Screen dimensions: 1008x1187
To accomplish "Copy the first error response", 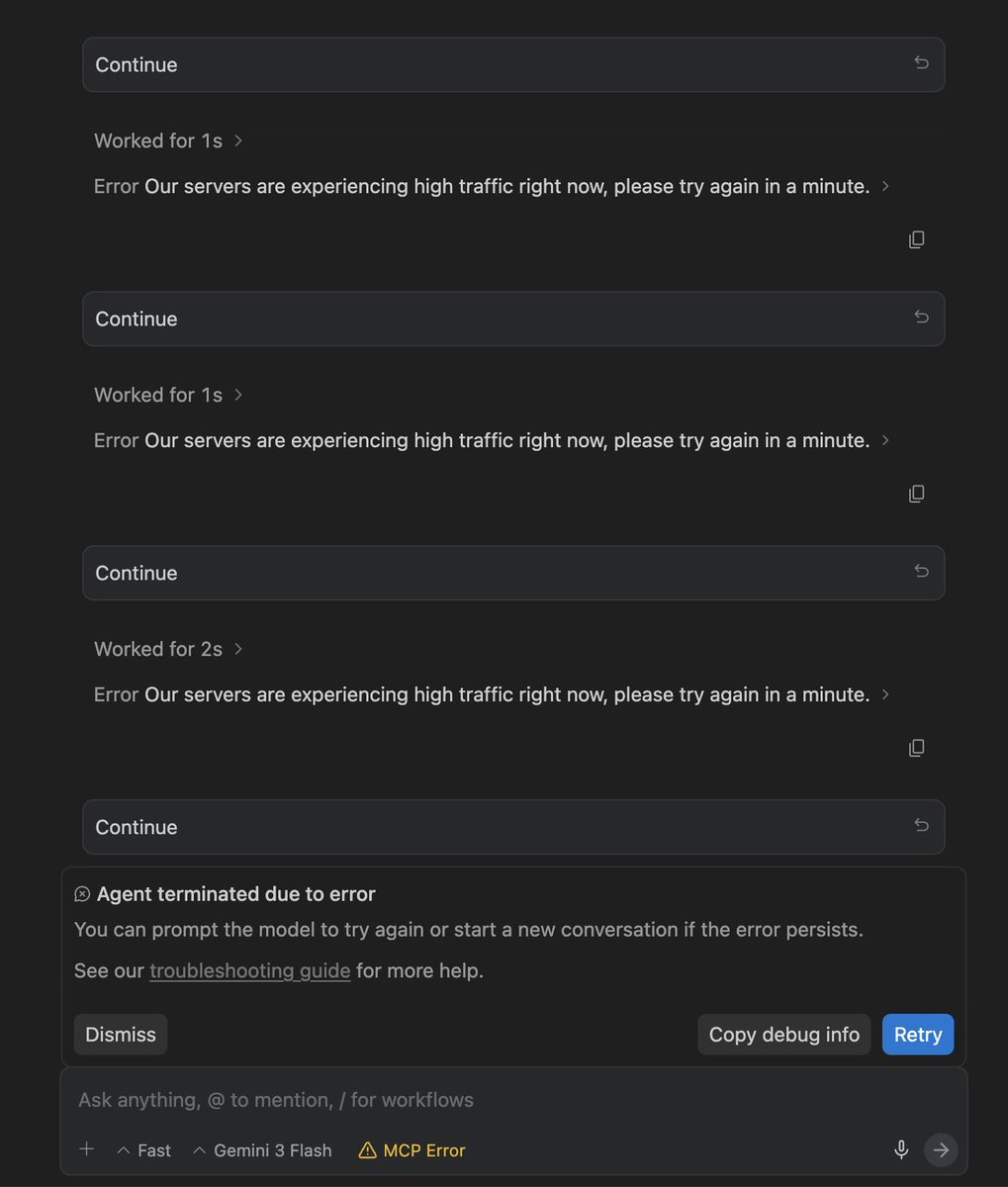I will coord(917,239).
